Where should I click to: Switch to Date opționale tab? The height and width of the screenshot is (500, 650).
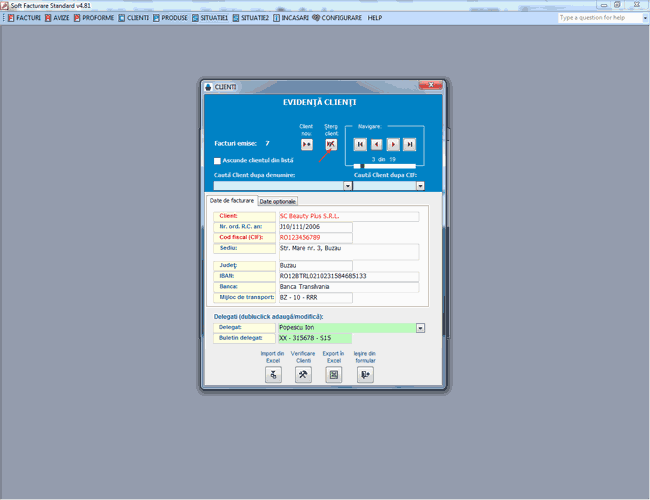(277, 202)
